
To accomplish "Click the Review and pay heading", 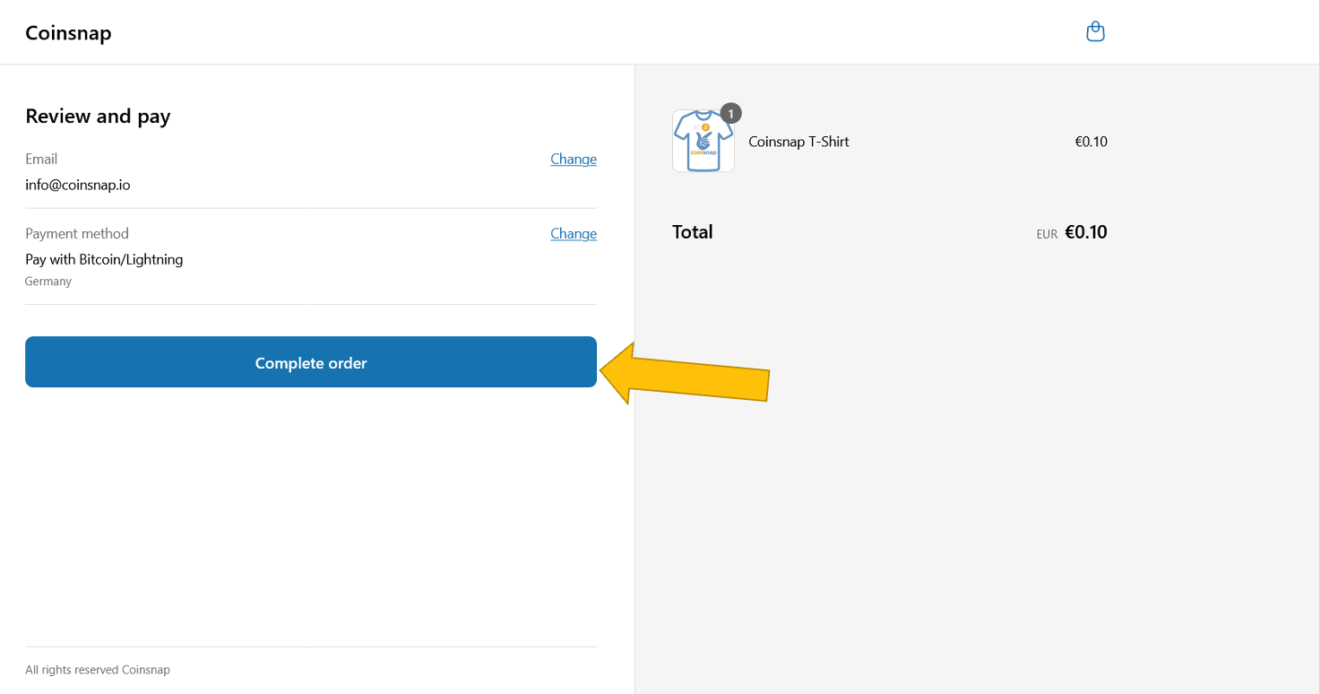I will 98,116.
